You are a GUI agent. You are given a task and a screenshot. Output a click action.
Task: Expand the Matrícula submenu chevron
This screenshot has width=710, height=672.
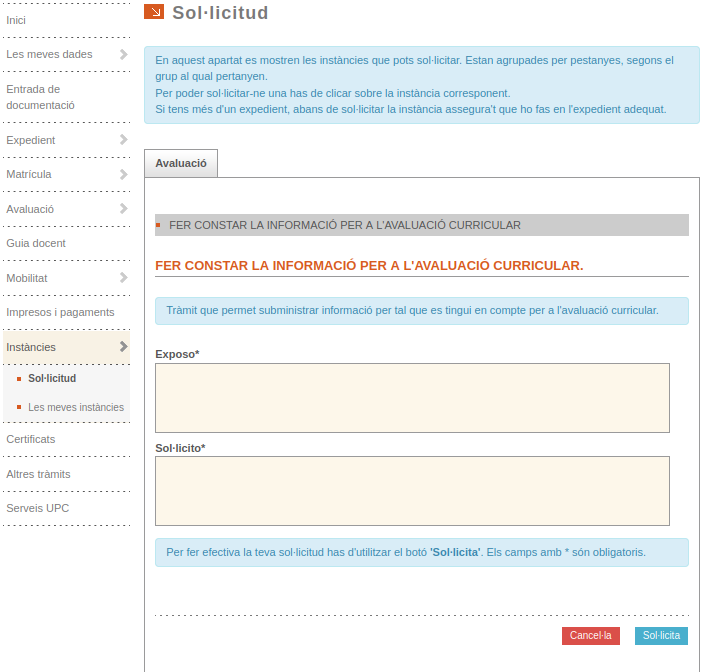pos(123,174)
